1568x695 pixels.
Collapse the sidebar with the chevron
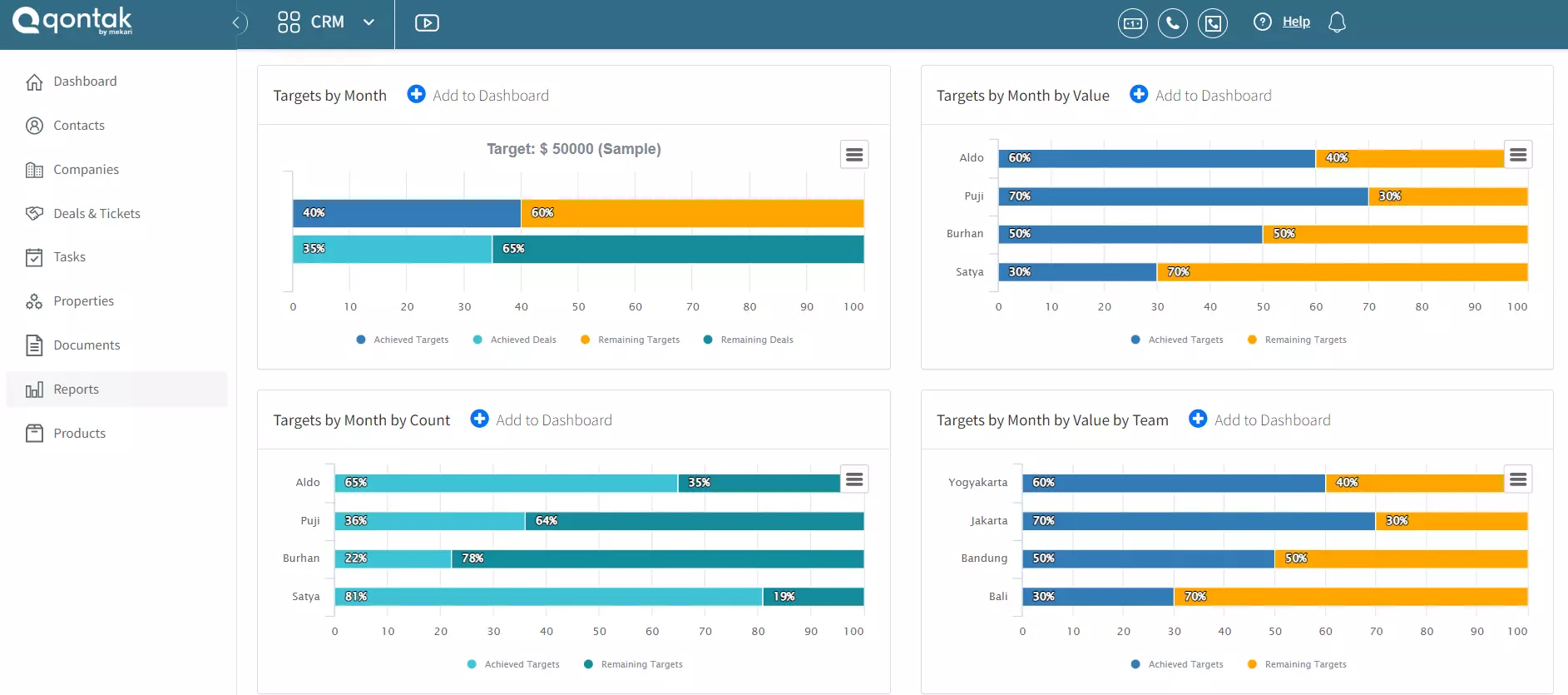pos(238,22)
